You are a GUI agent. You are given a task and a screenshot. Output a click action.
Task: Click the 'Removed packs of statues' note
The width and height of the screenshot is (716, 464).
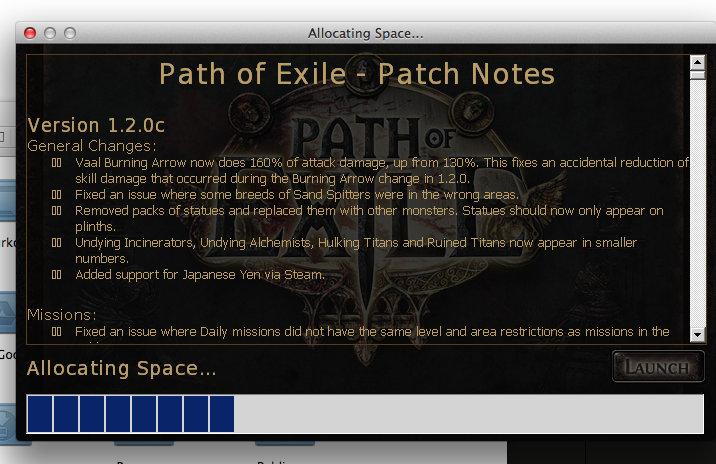point(369,218)
